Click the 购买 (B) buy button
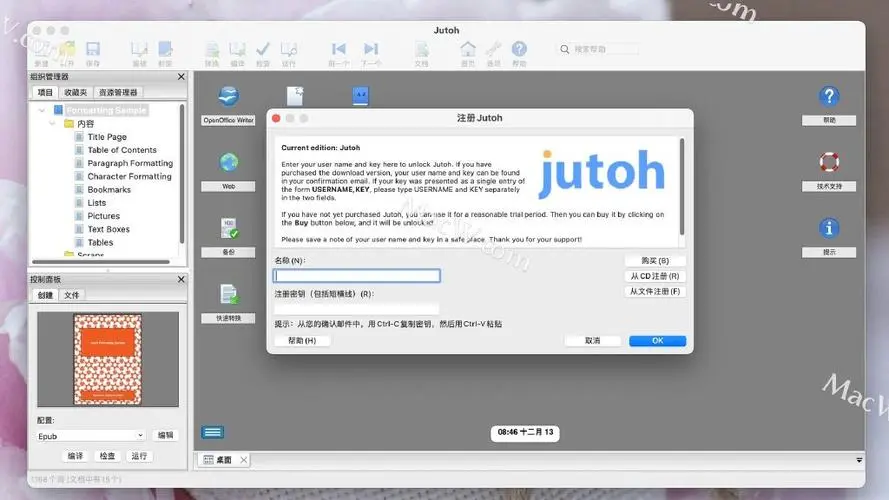The height and width of the screenshot is (500, 889). [655, 261]
